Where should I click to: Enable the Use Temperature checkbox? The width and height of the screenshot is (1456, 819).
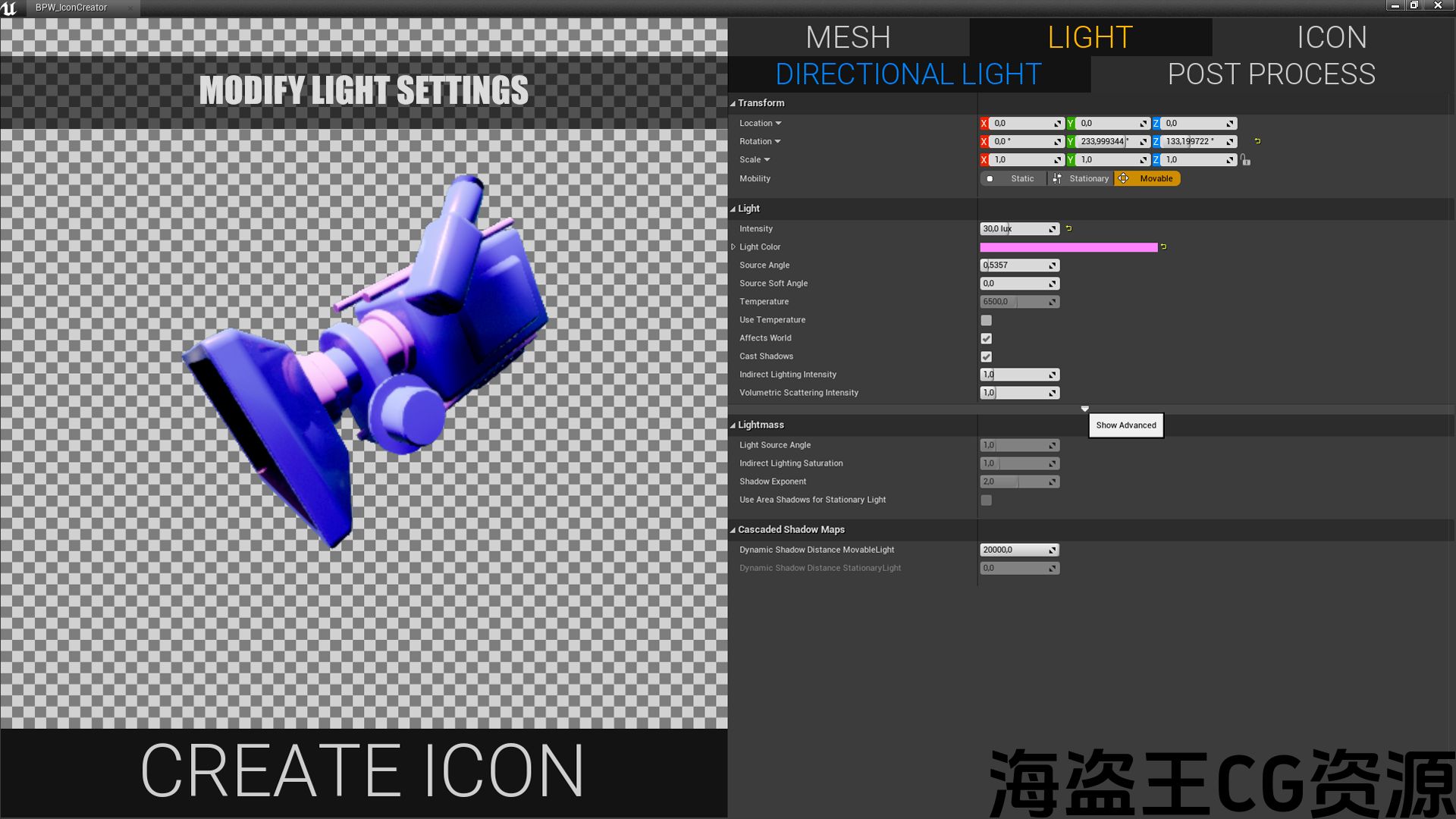click(x=986, y=321)
